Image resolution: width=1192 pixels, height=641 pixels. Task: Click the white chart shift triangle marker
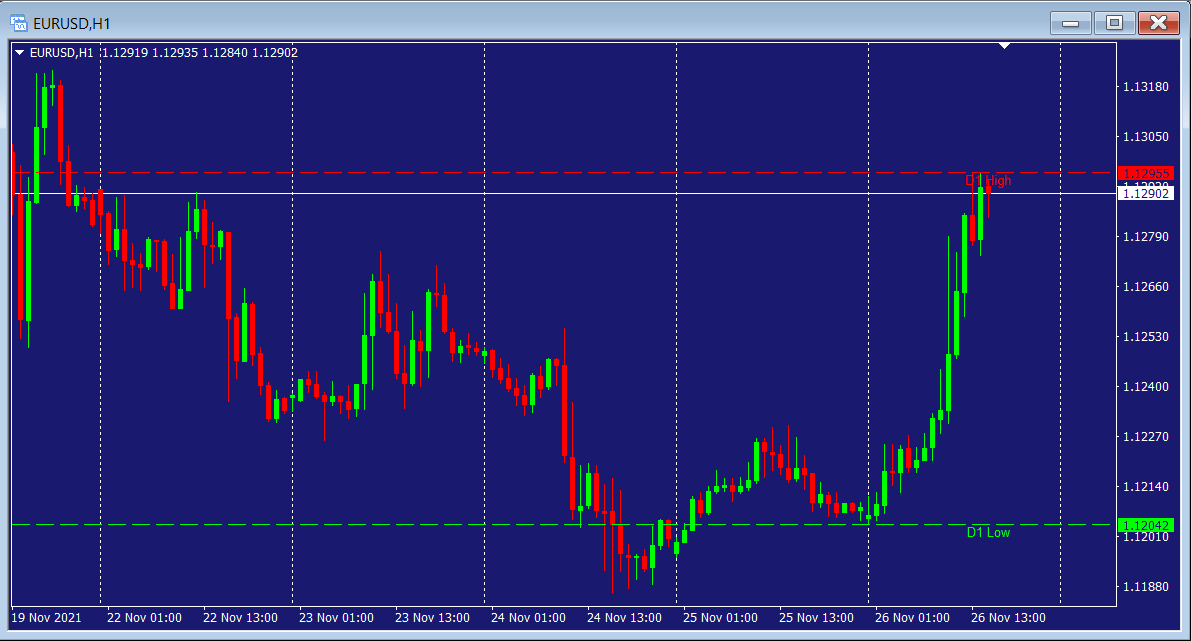1005,46
